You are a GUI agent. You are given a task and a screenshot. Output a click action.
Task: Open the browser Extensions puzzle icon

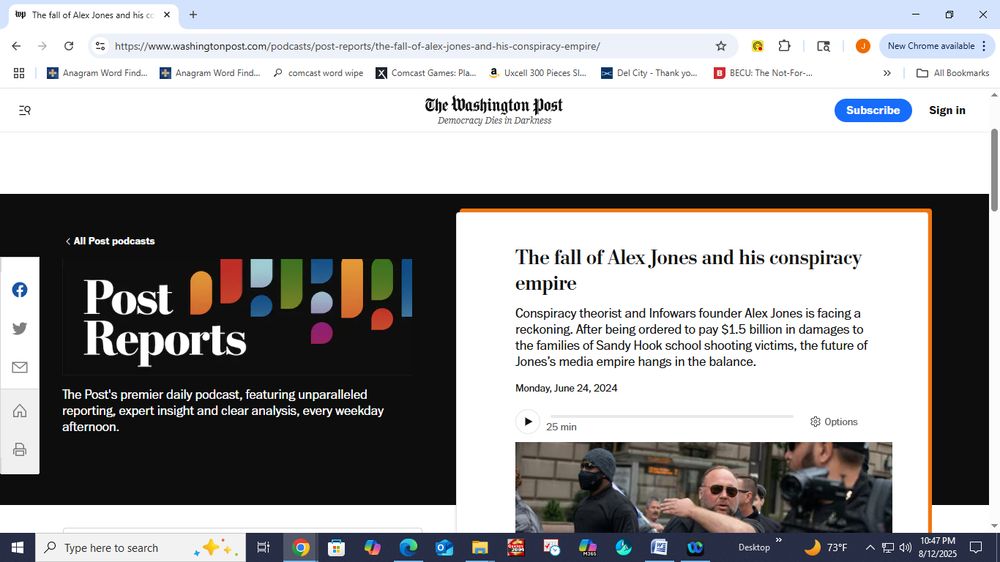[784, 46]
